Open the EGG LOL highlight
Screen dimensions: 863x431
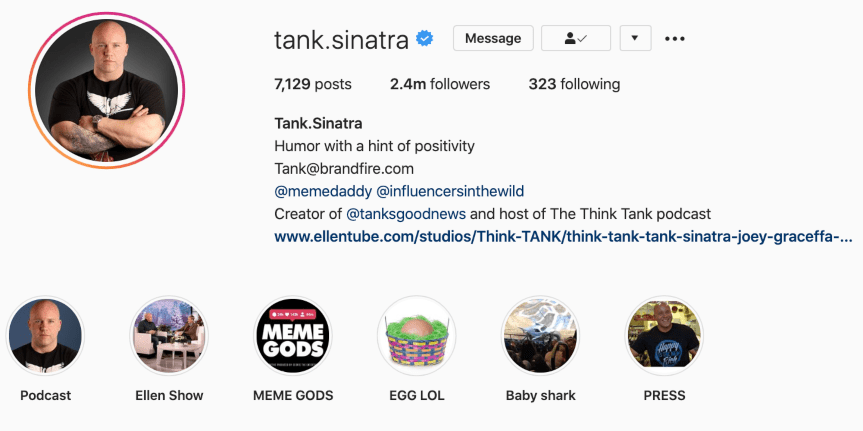416,335
